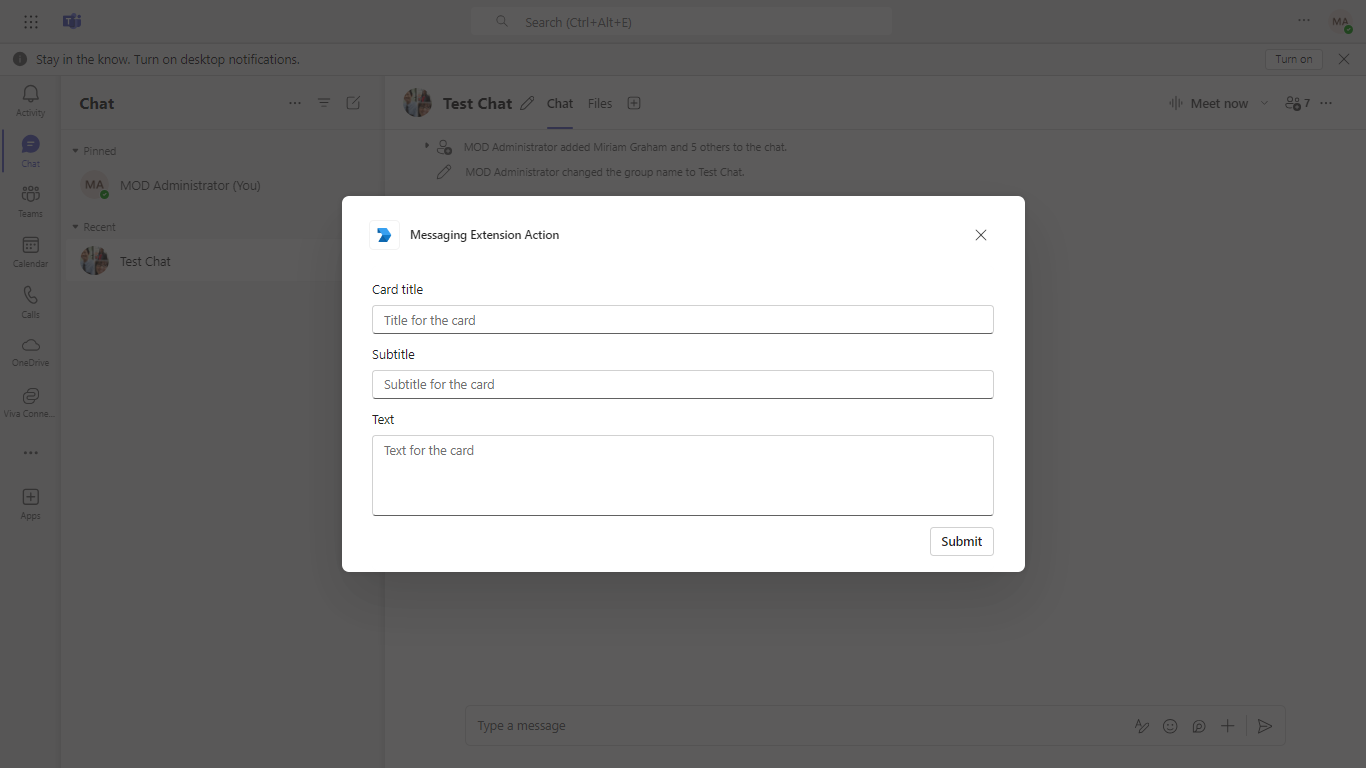Turn on desktop notifications
Viewport: 1366px width, 768px height.
point(1294,59)
